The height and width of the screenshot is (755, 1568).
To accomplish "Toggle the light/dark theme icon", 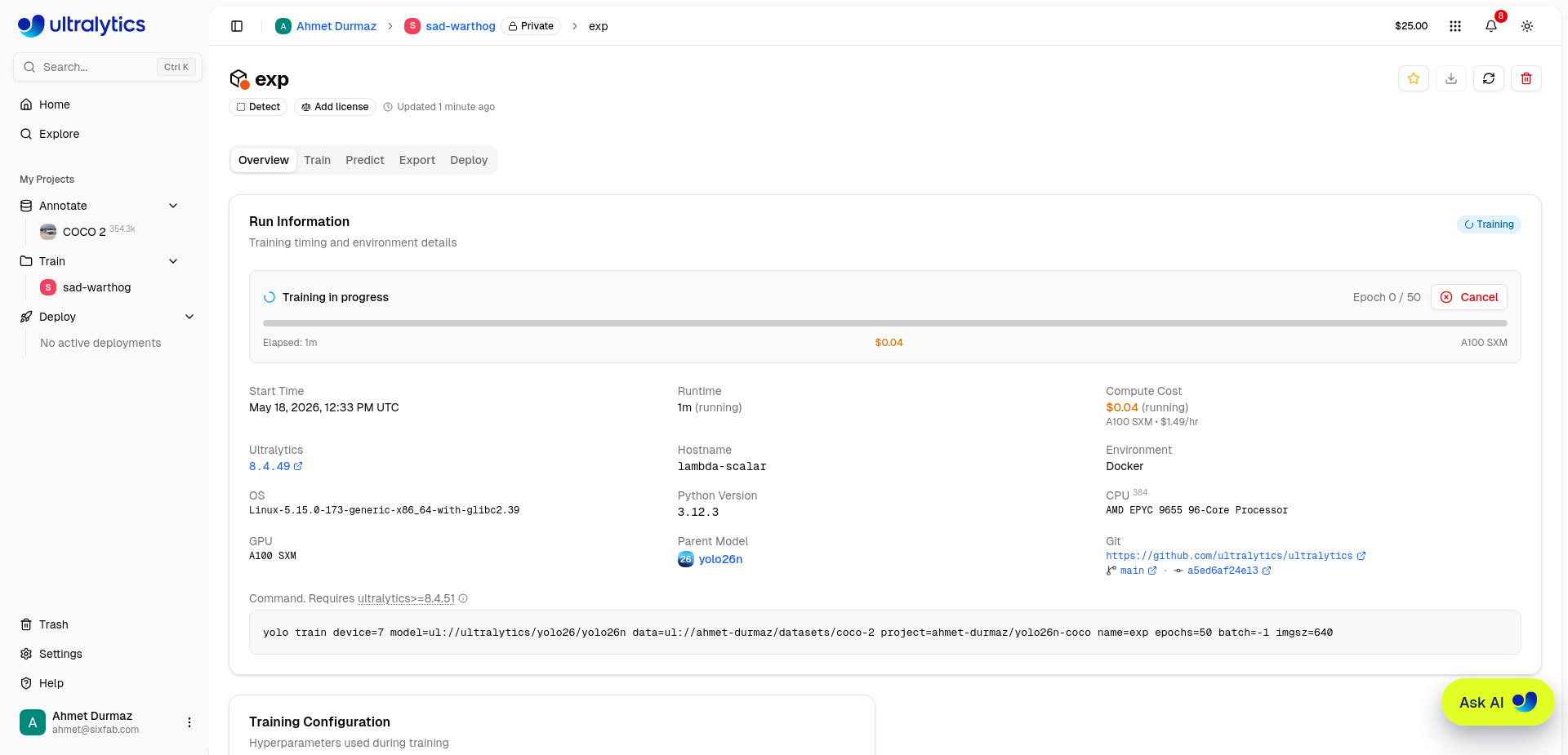I will point(1526,26).
